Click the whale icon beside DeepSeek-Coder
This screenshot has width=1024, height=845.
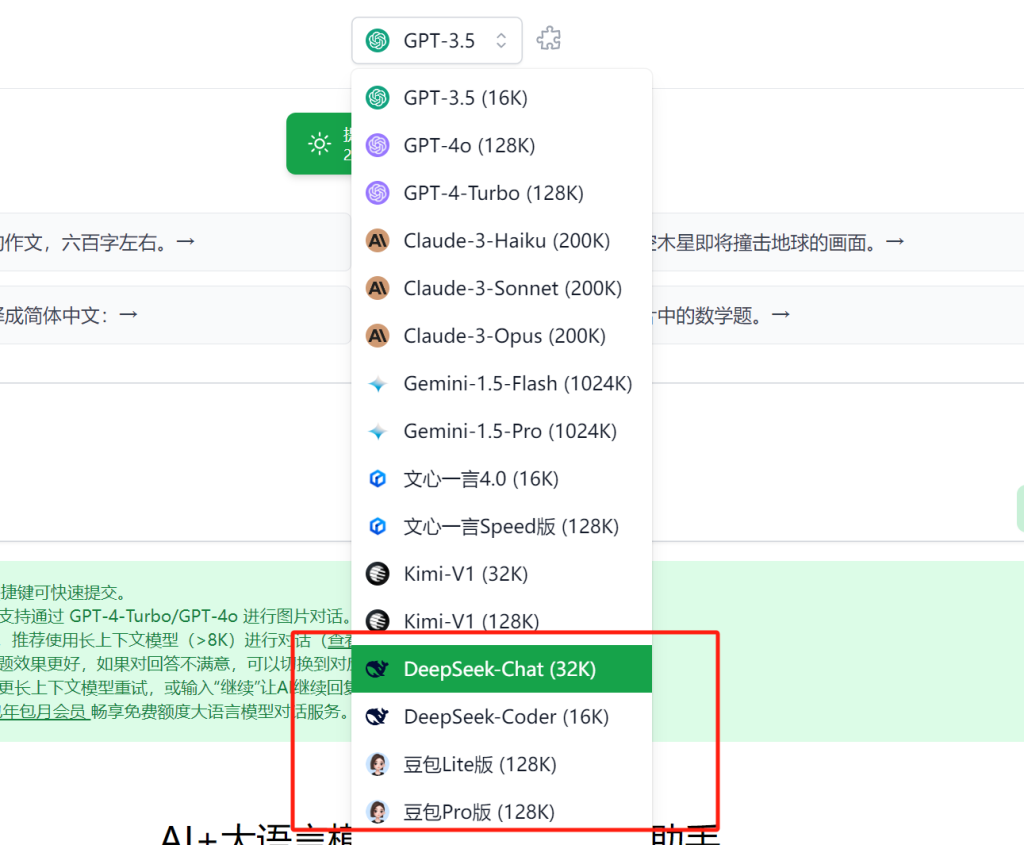coord(377,716)
